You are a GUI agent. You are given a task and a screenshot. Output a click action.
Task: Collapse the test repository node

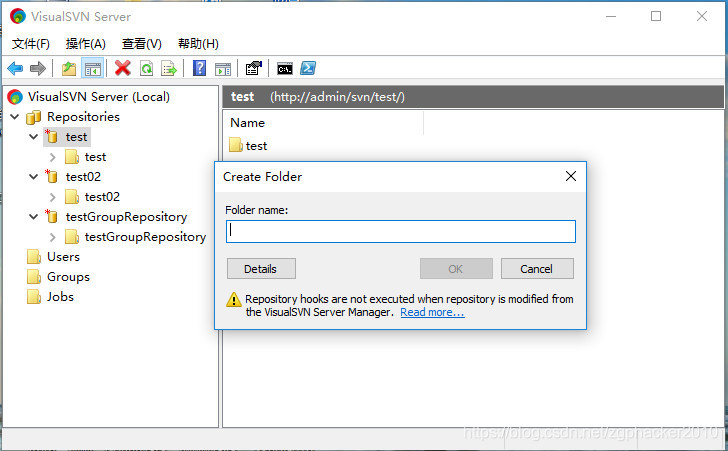pyautogui.click(x=33, y=137)
